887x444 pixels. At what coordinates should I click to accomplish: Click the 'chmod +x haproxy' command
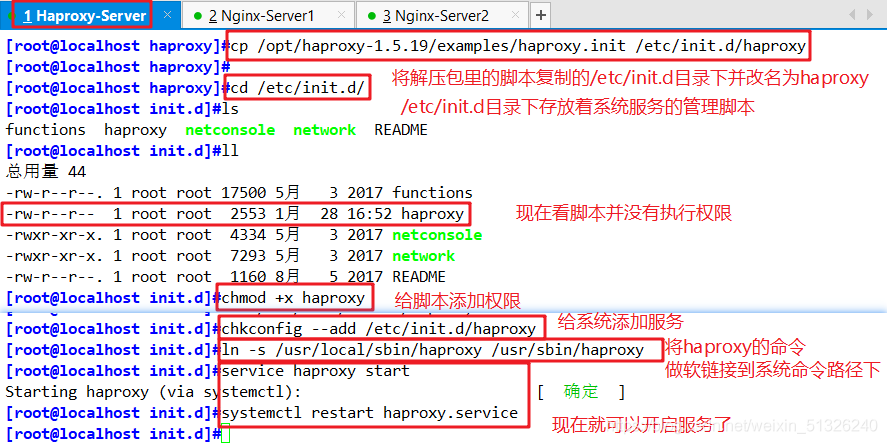[293, 298]
